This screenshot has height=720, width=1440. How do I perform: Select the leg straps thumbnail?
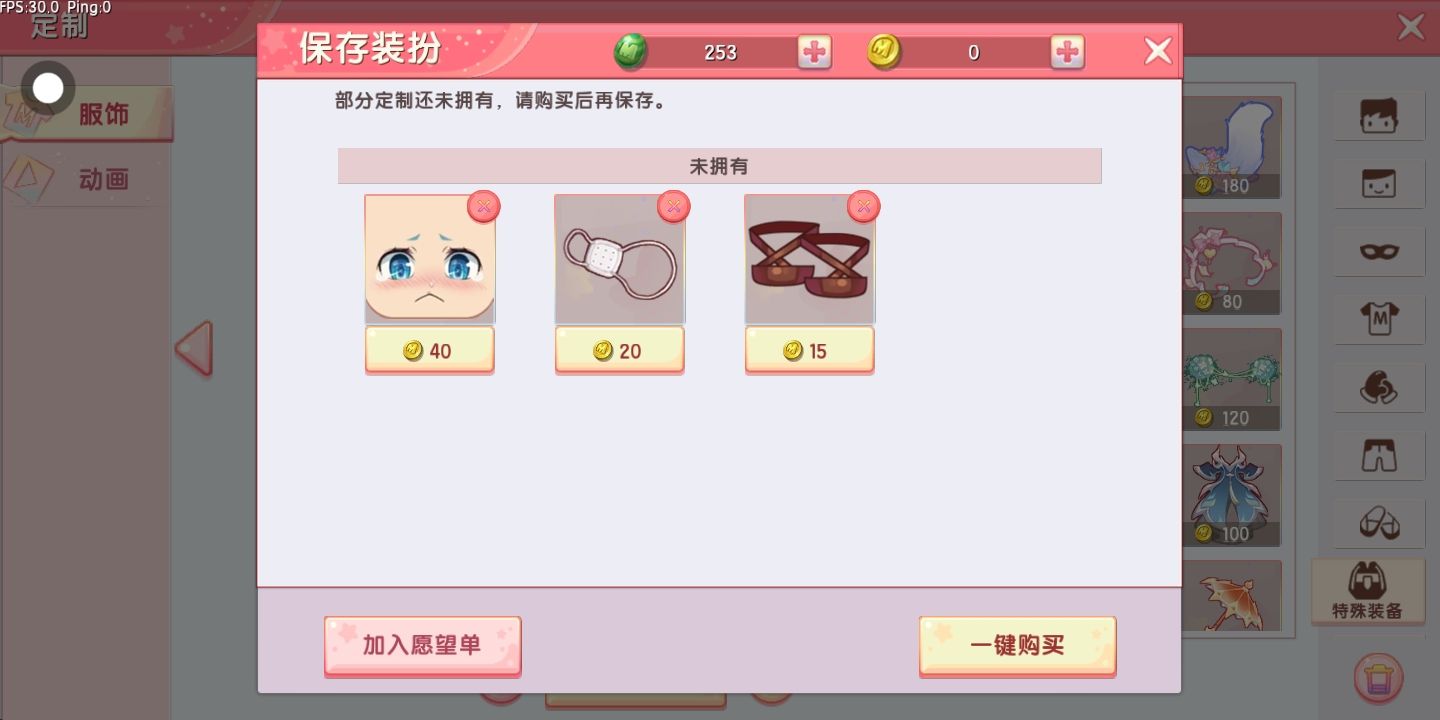point(810,259)
